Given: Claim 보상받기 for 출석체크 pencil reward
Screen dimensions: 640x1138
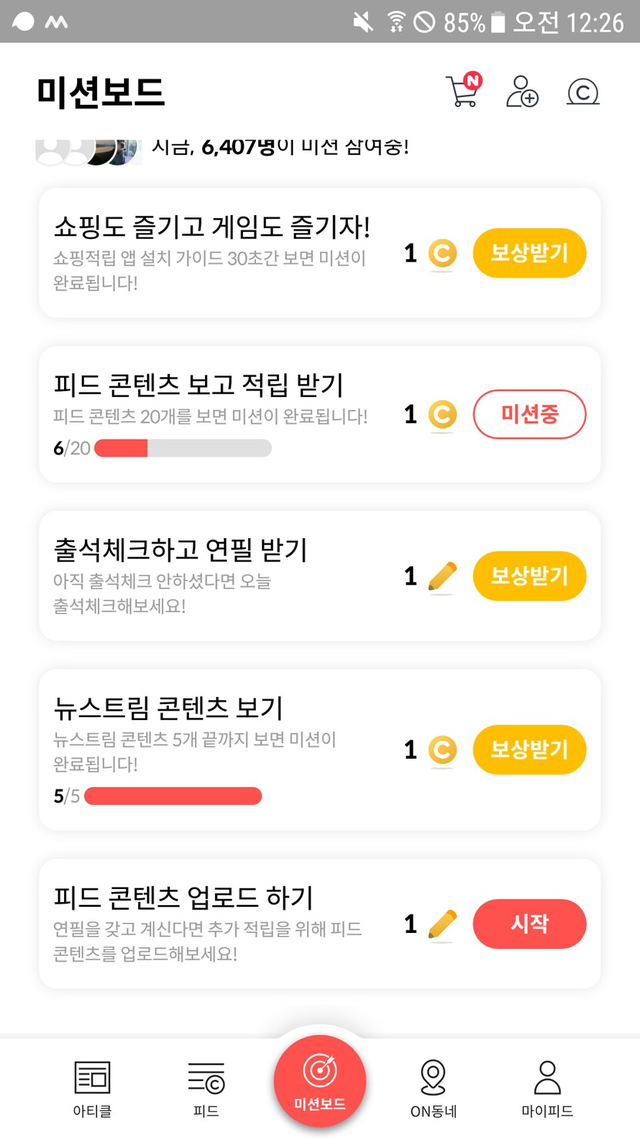Looking at the screenshot, I should coord(529,576).
